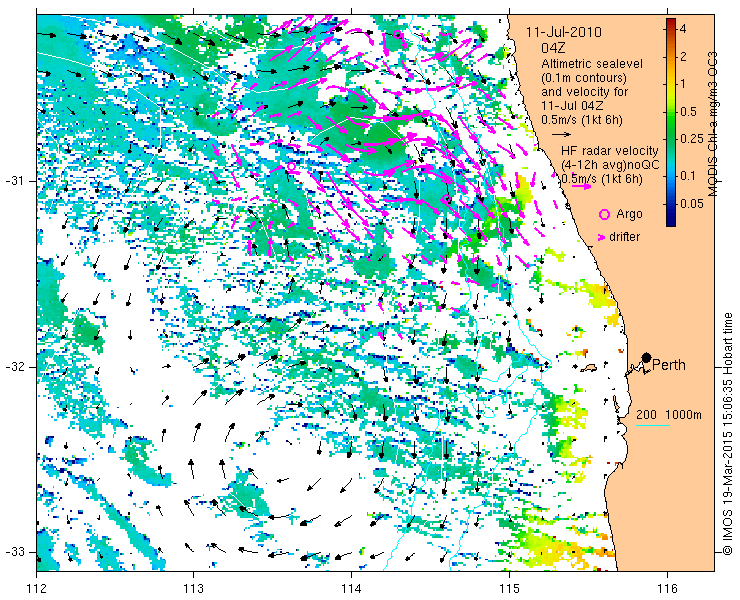Click the longitude axis label '116'
This screenshot has height=600, width=740.
[x=667, y=589]
